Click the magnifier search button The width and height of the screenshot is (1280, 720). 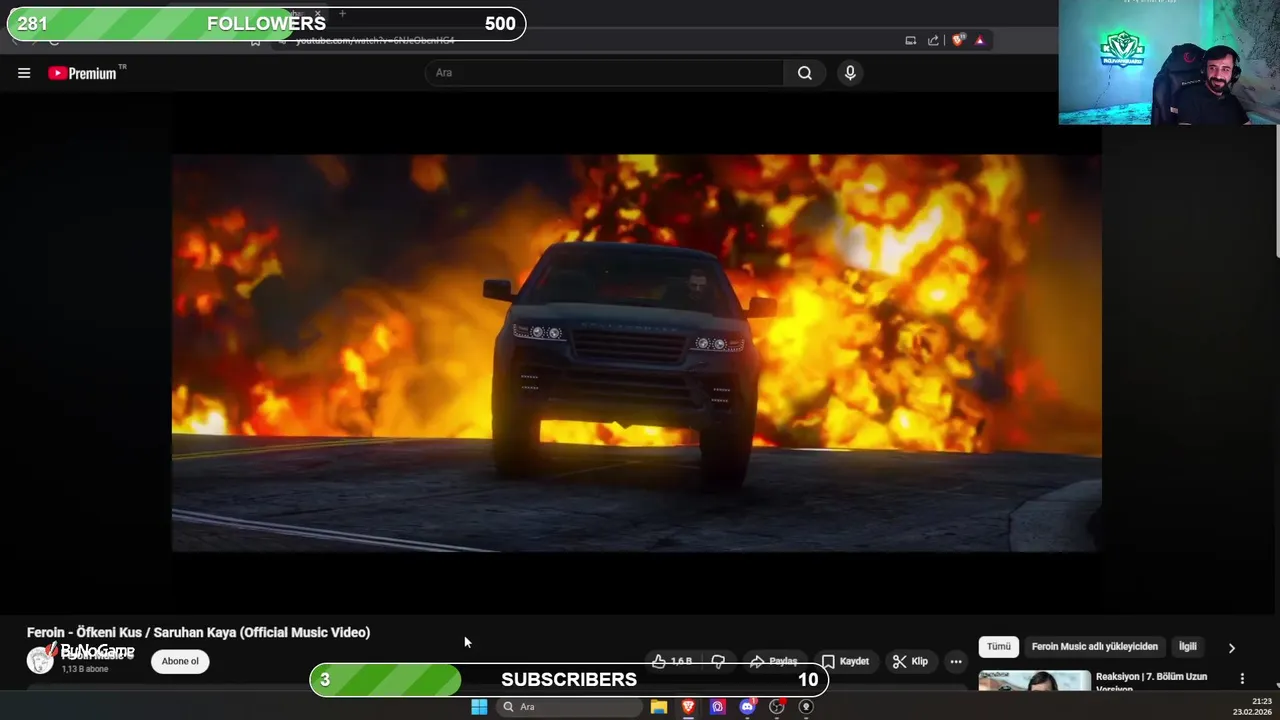point(805,73)
